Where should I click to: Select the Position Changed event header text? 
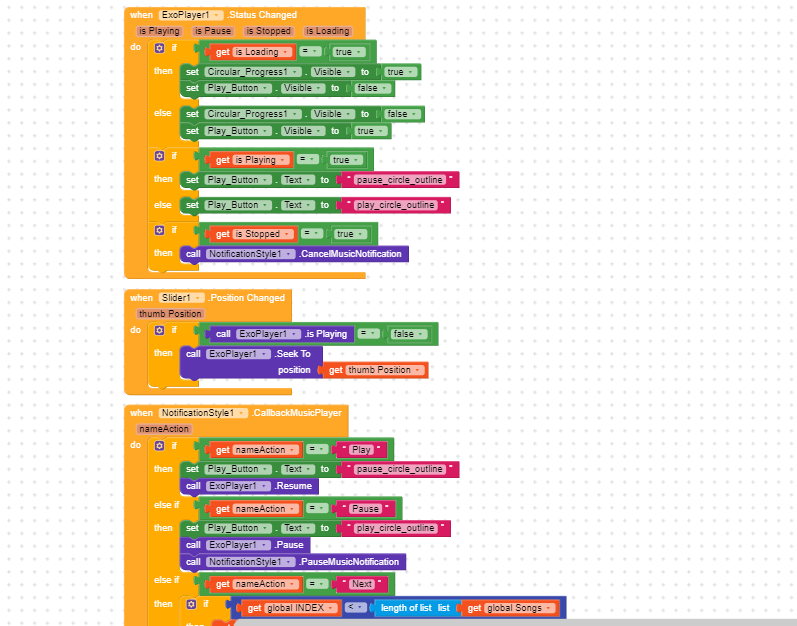pos(247,298)
